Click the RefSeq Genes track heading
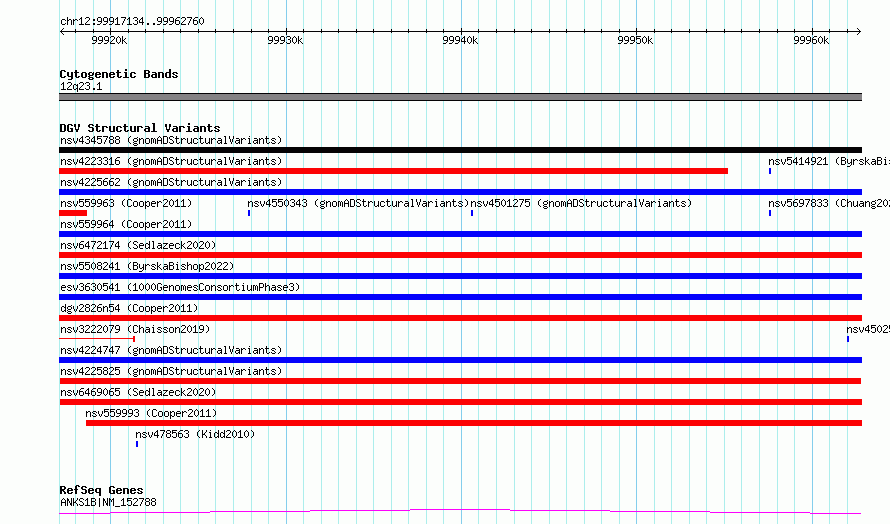Image resolution: width=890 pixels, height=524 pixels. click(x=101, y=490)
